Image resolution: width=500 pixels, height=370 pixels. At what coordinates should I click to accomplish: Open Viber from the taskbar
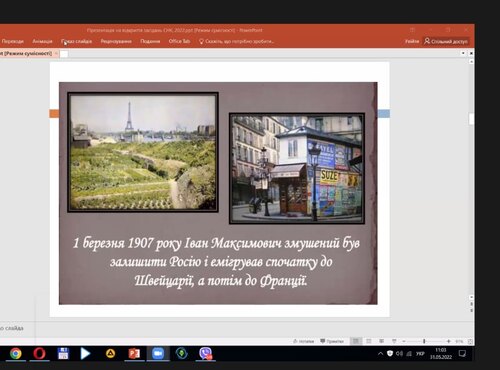tap(206, 353)
